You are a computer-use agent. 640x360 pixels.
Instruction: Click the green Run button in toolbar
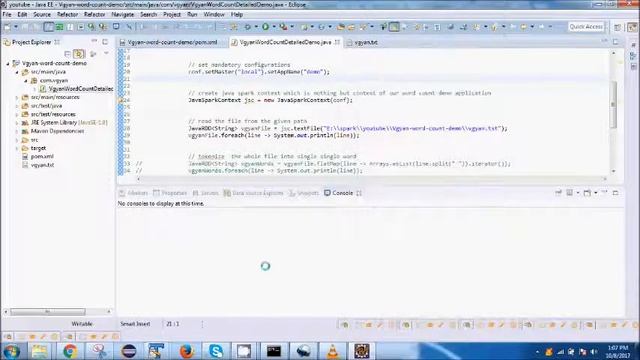tap(266, 27)
